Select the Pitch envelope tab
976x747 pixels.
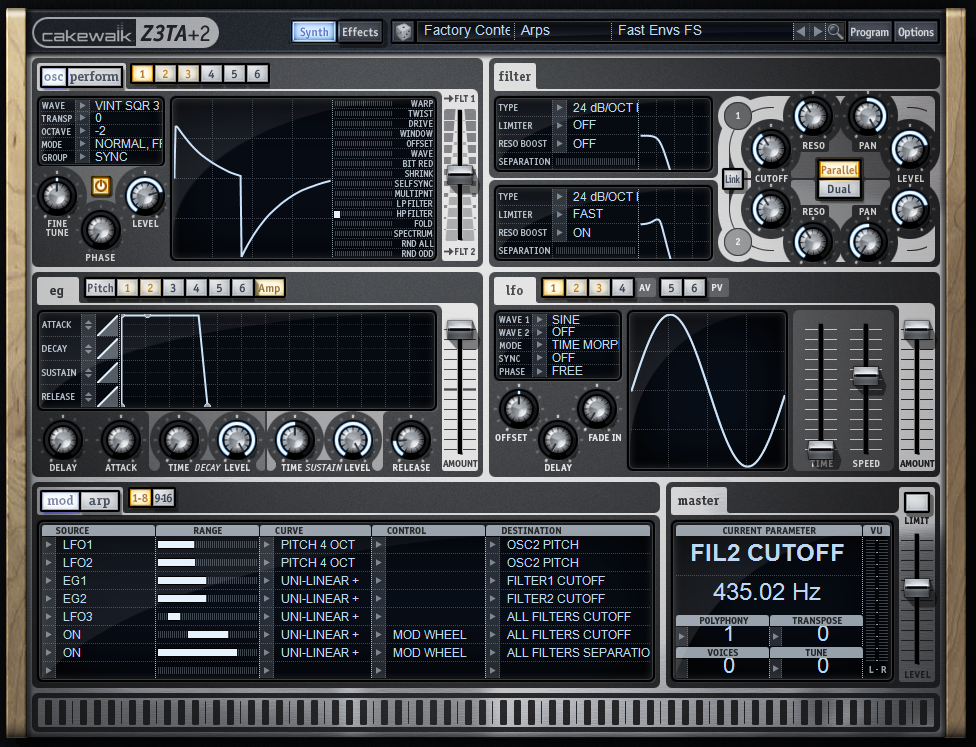pos(100,288)
